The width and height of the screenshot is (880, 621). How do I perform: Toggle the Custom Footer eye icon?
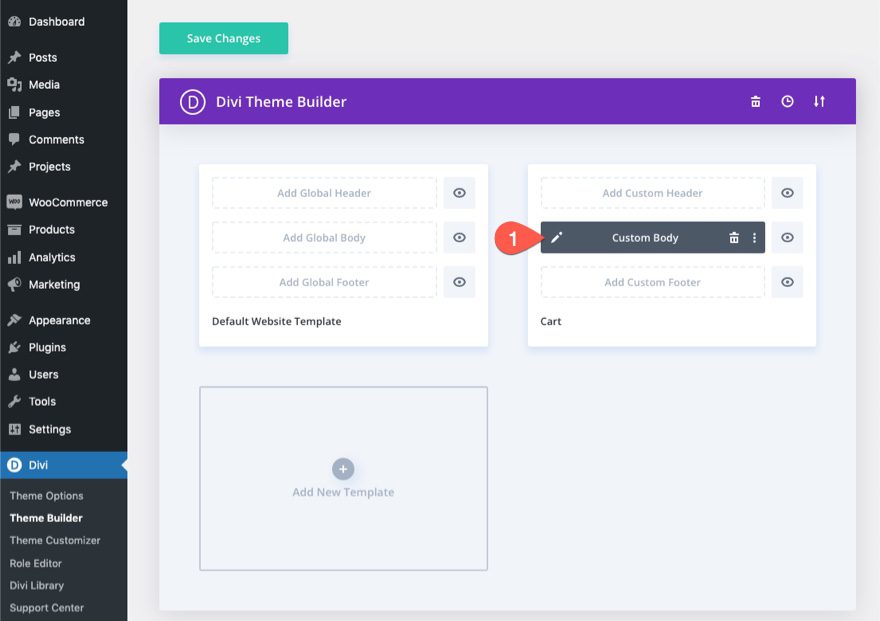pos(787,282)
